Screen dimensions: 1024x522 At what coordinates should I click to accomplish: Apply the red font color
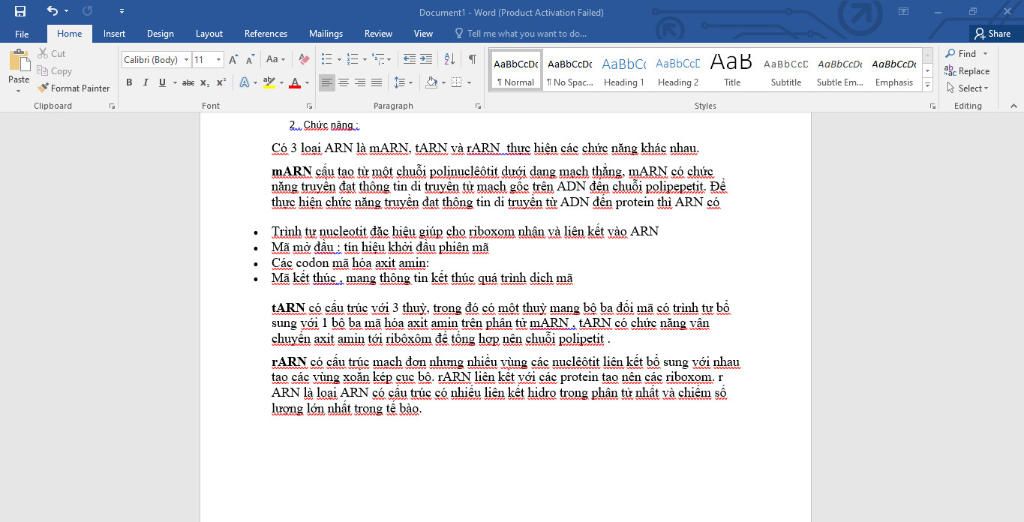coord(295,82)
